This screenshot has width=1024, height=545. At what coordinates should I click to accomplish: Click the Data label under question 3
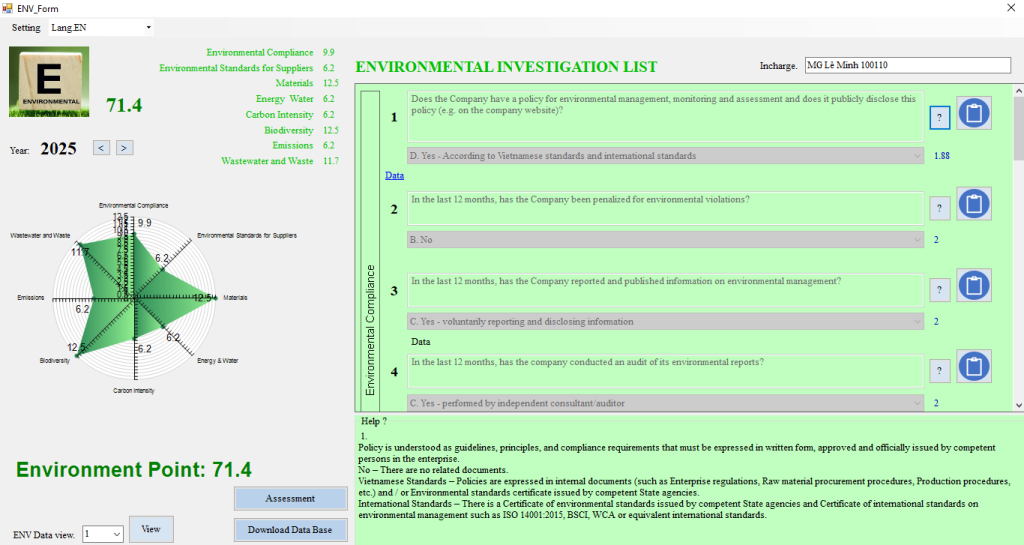(x=421, y=341)
